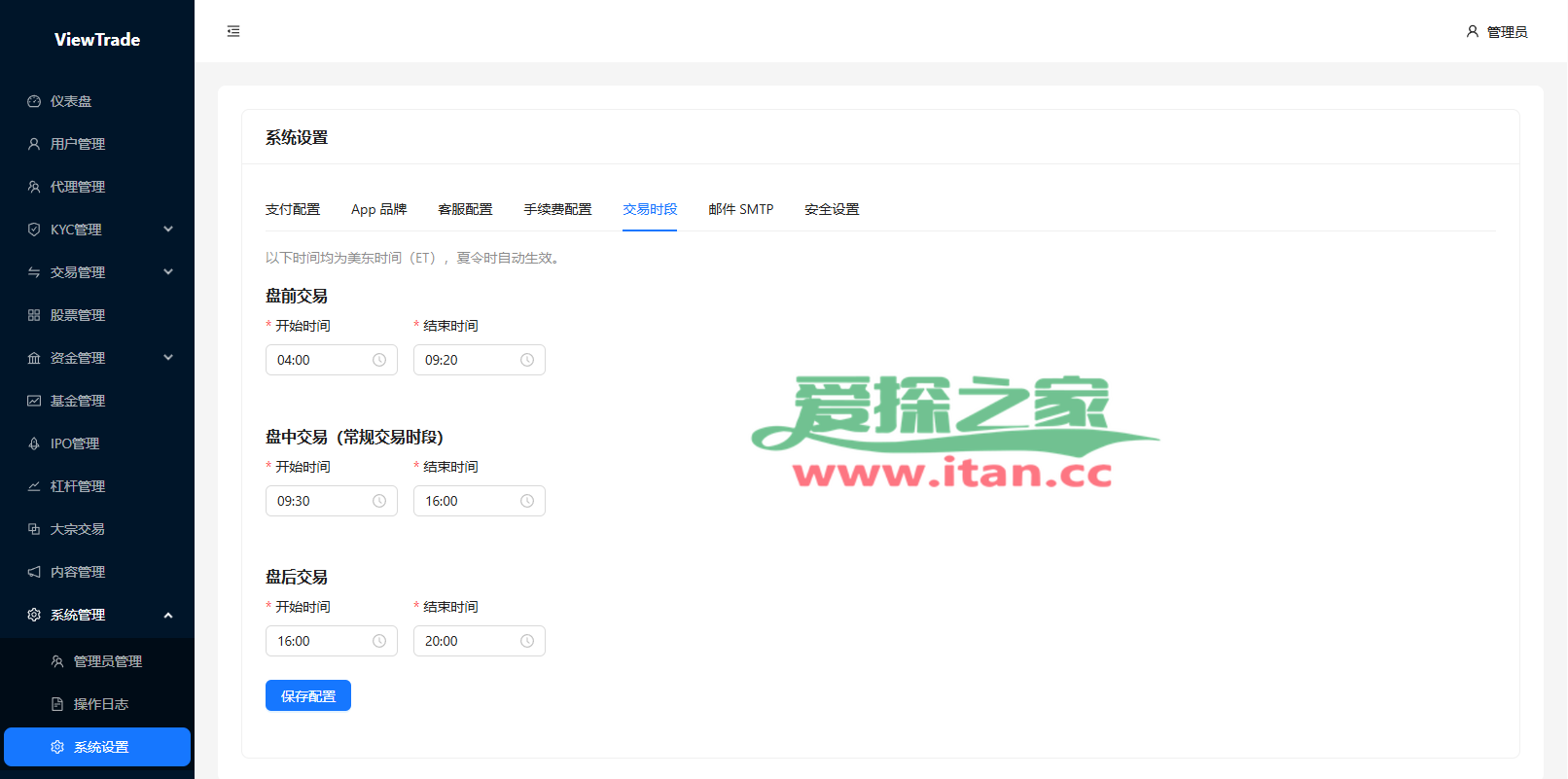The height and width of the screenshot is (779, 1568).
Task: Navigate to 基金管理 in the sidebar
Action: [97, 401]
